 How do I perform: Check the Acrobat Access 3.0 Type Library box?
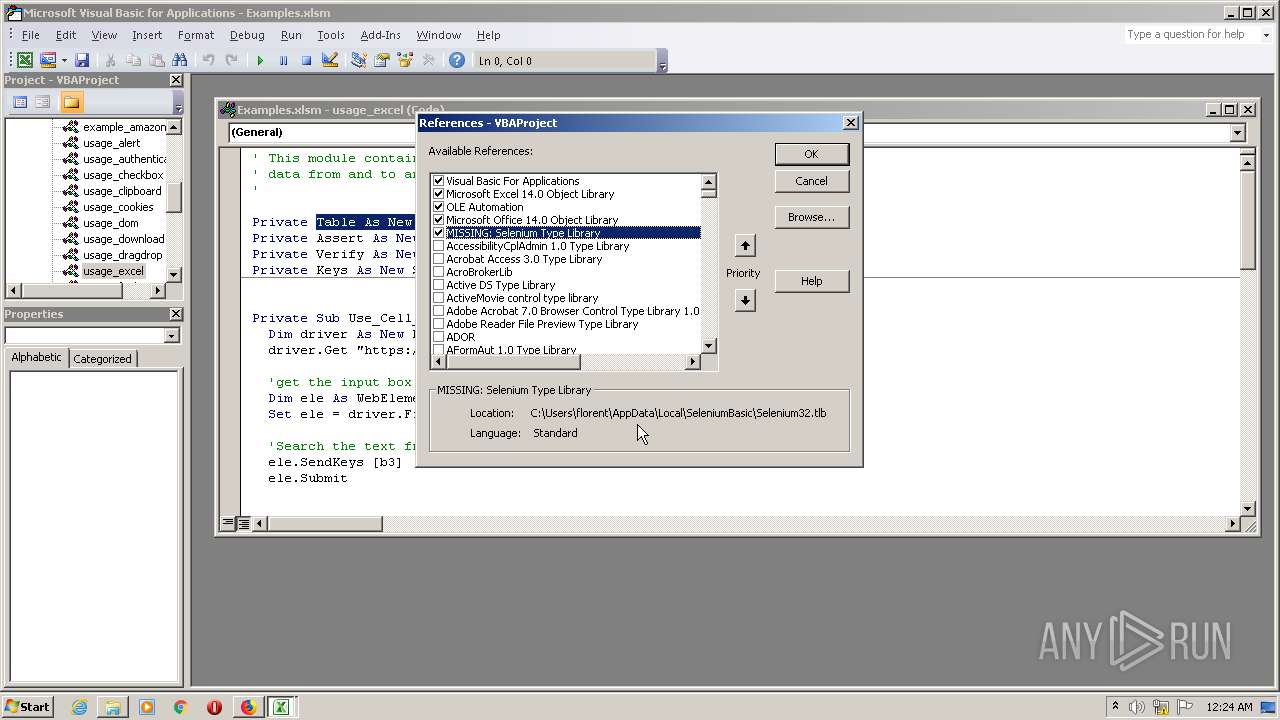pos(438,259)
